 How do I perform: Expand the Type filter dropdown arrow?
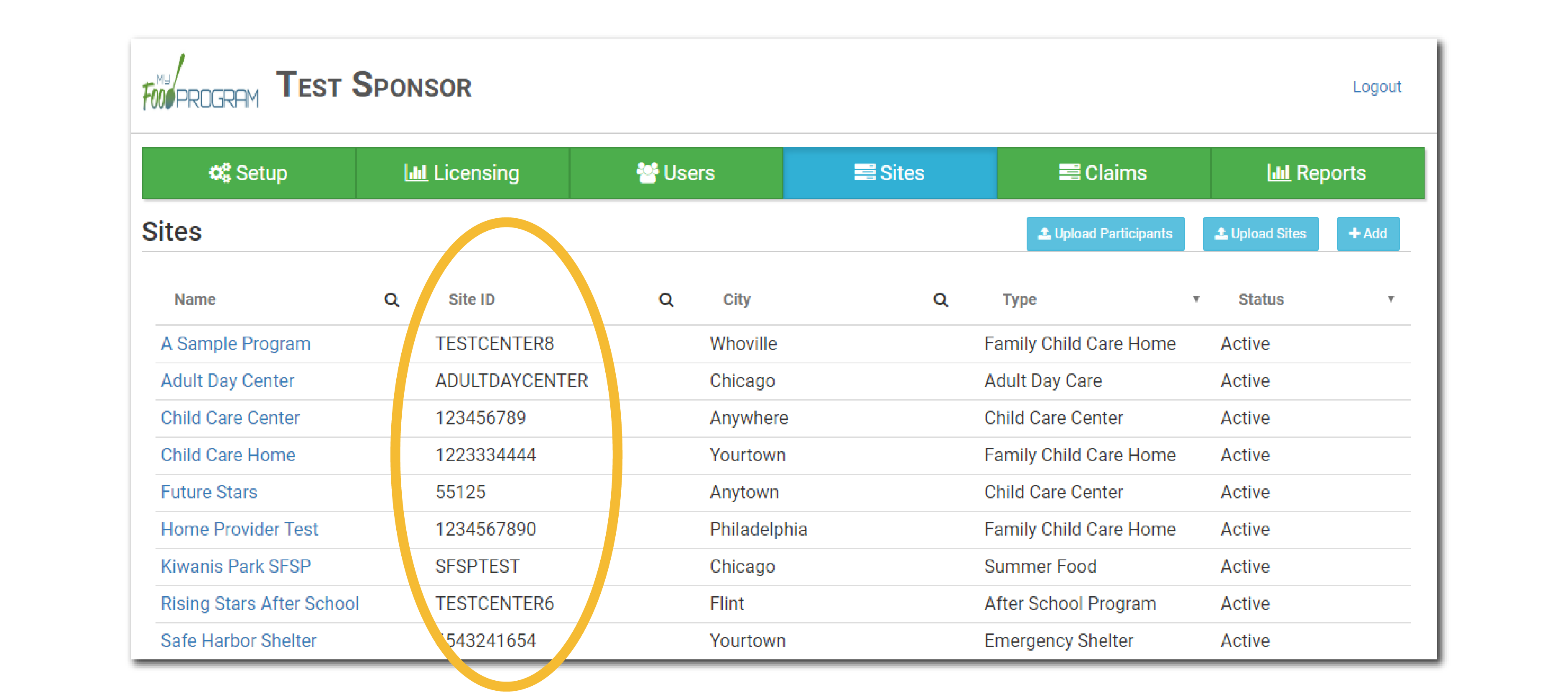(x=1196, y=299)
